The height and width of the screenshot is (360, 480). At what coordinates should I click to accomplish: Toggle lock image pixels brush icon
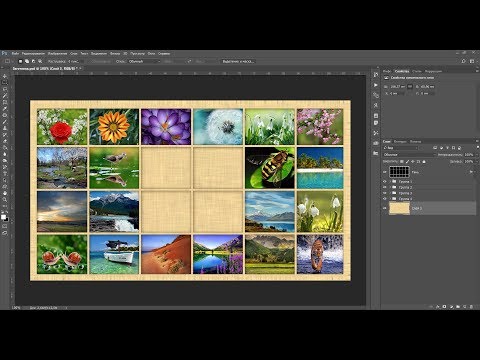pos(407,162)
